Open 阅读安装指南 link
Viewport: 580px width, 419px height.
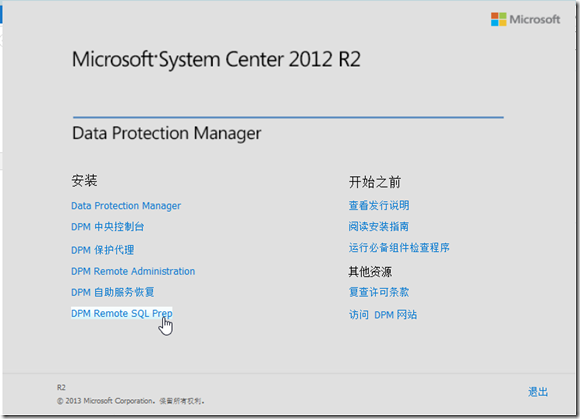pos(378,226)
